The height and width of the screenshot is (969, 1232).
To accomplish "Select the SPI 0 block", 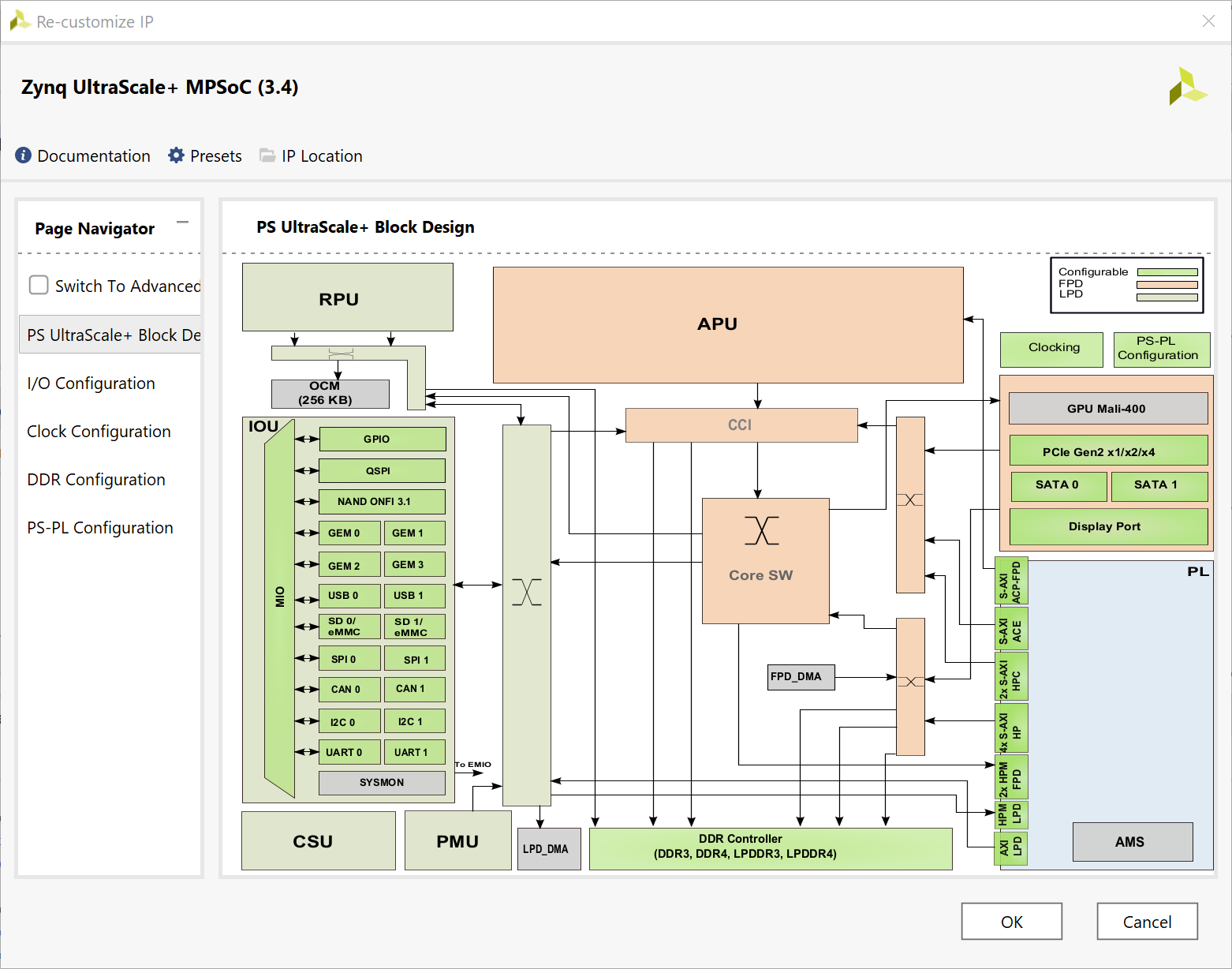I will click(350, 658).
